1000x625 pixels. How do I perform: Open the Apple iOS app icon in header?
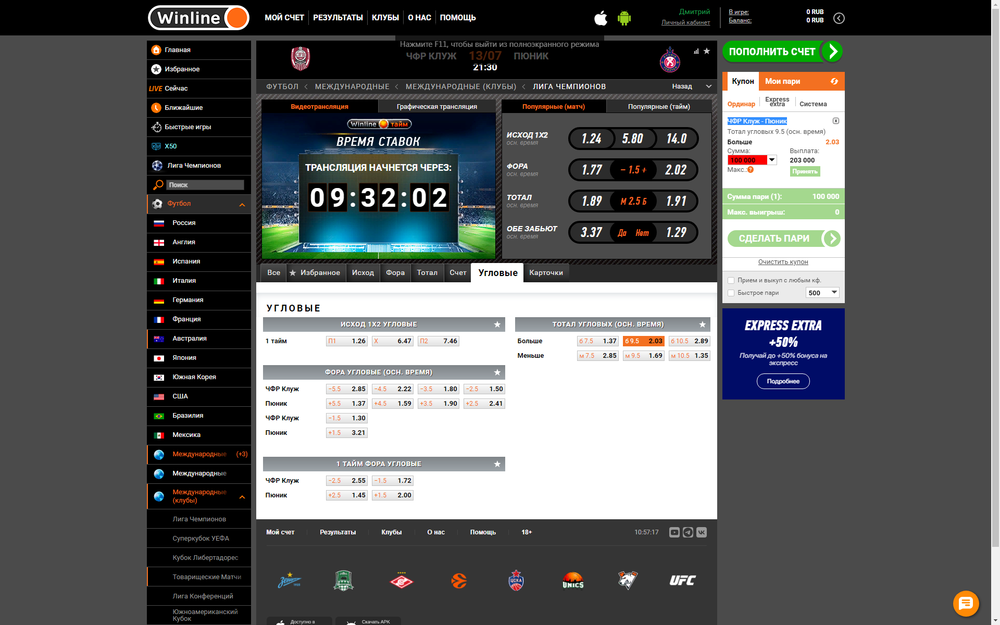coord(601,18)
